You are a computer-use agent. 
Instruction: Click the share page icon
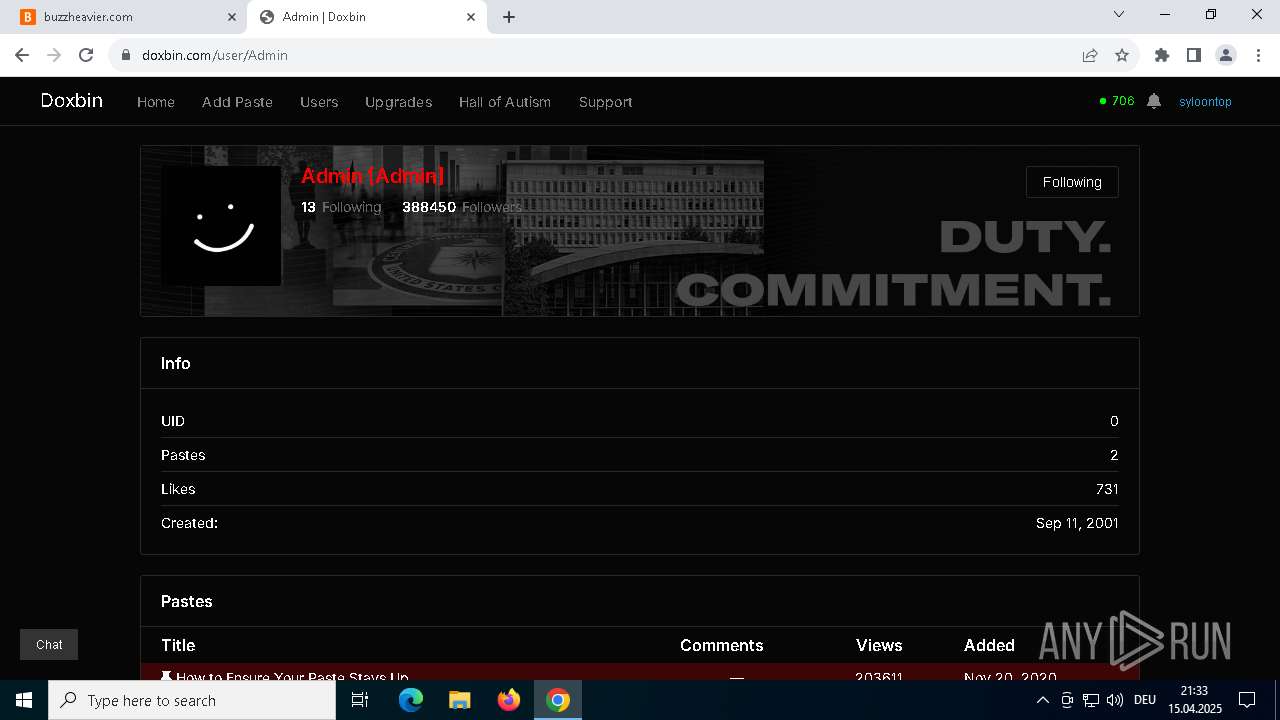tap(1090, 55)
